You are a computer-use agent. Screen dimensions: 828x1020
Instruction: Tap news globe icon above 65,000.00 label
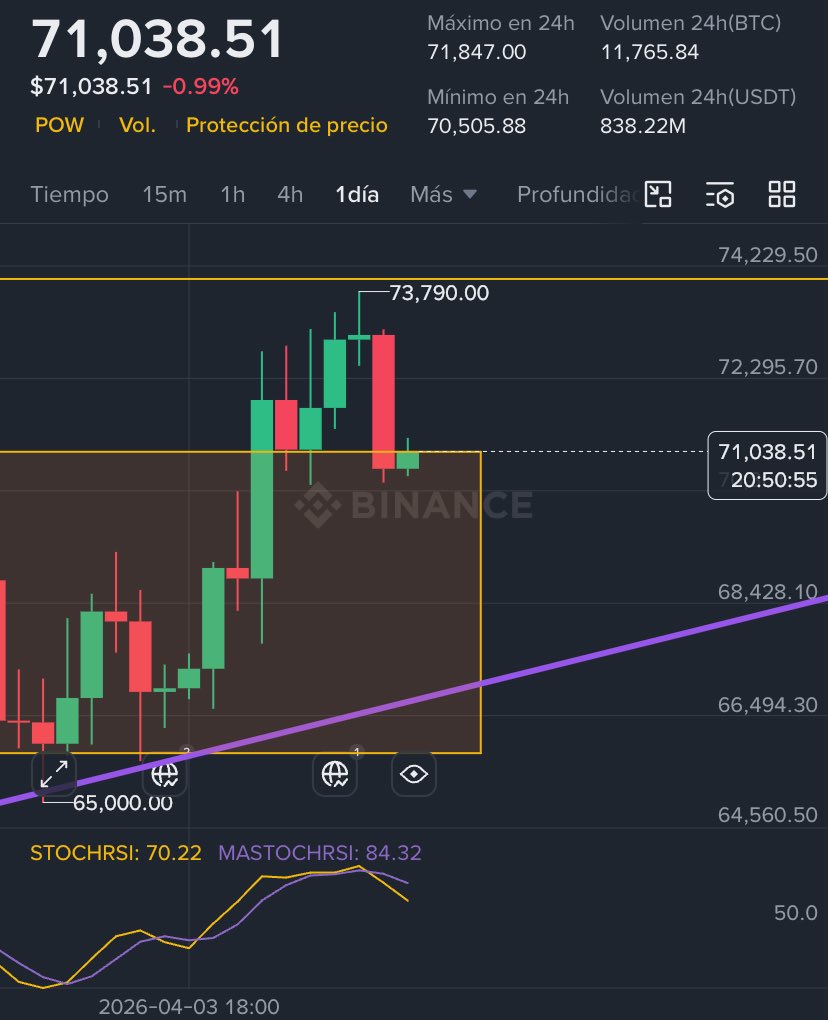coord(165,773)
